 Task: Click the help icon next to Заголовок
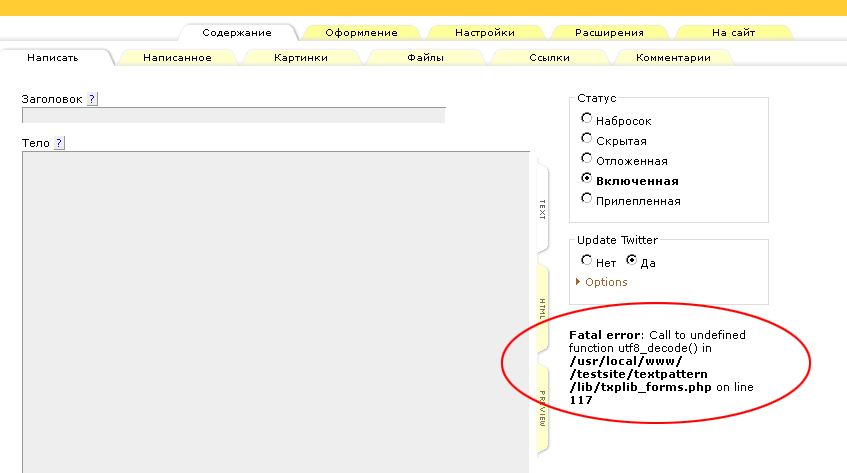click(x=92, y=99)
